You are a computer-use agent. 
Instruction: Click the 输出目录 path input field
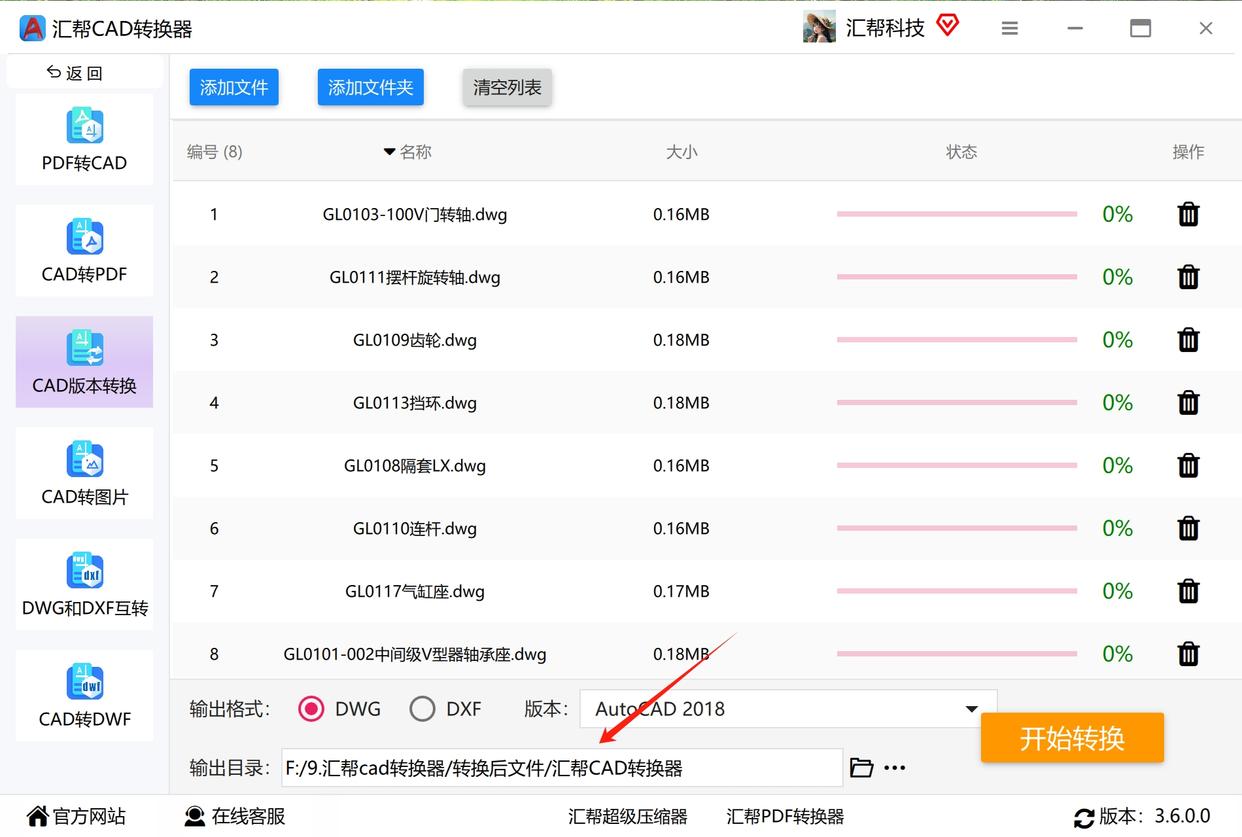(x=562, y=768)
